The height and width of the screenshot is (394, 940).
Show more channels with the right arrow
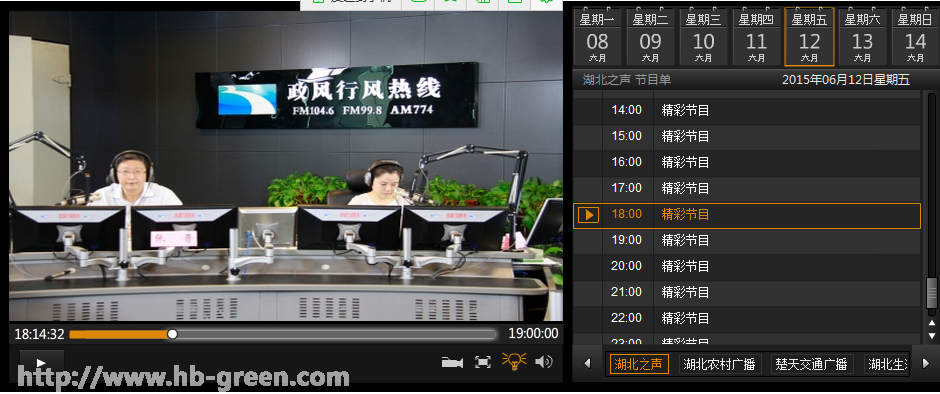pos(926,363)
